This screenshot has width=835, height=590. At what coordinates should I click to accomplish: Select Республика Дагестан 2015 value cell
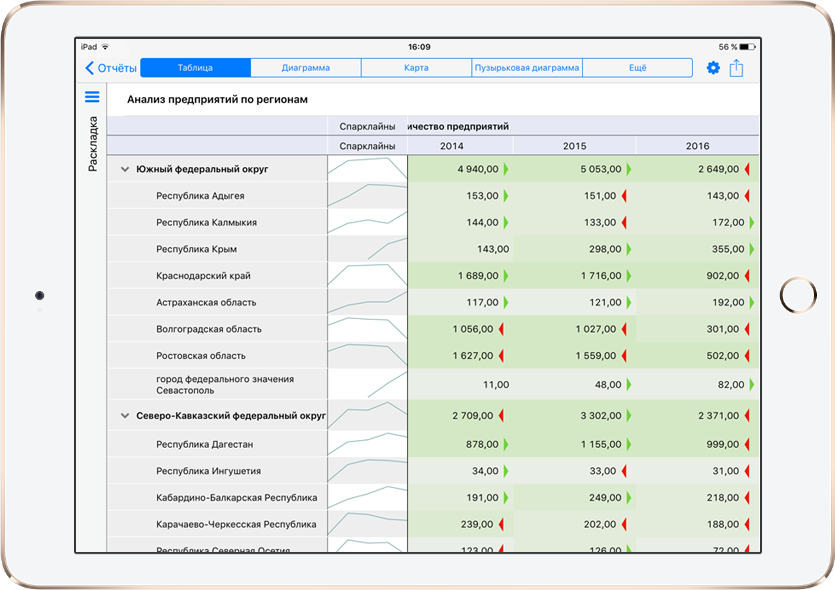574,444
